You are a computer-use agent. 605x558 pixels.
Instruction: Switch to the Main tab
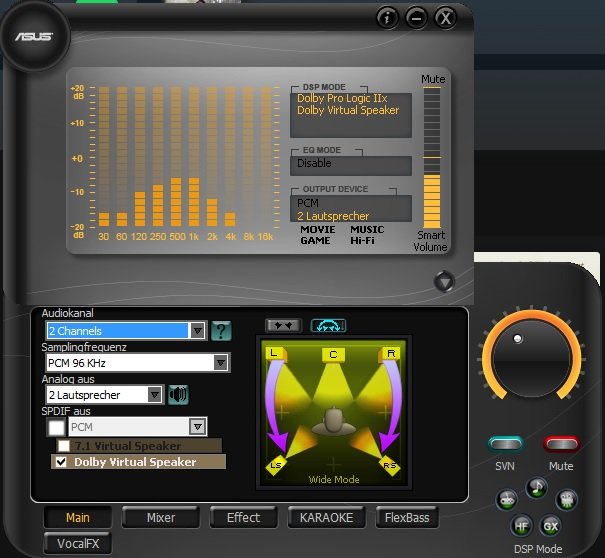pos(78,517)
